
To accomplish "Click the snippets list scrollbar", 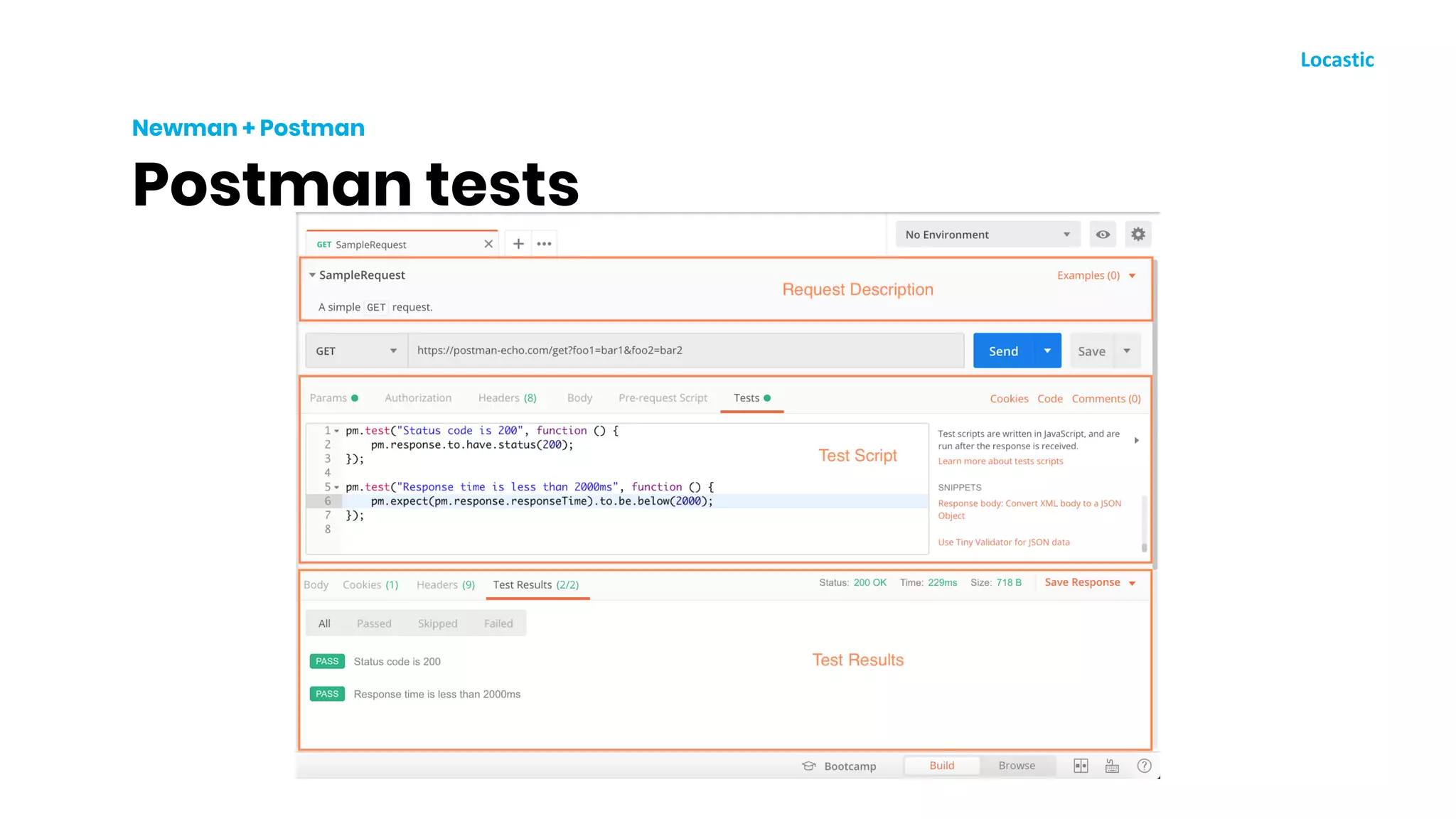I will [1144, 524].
